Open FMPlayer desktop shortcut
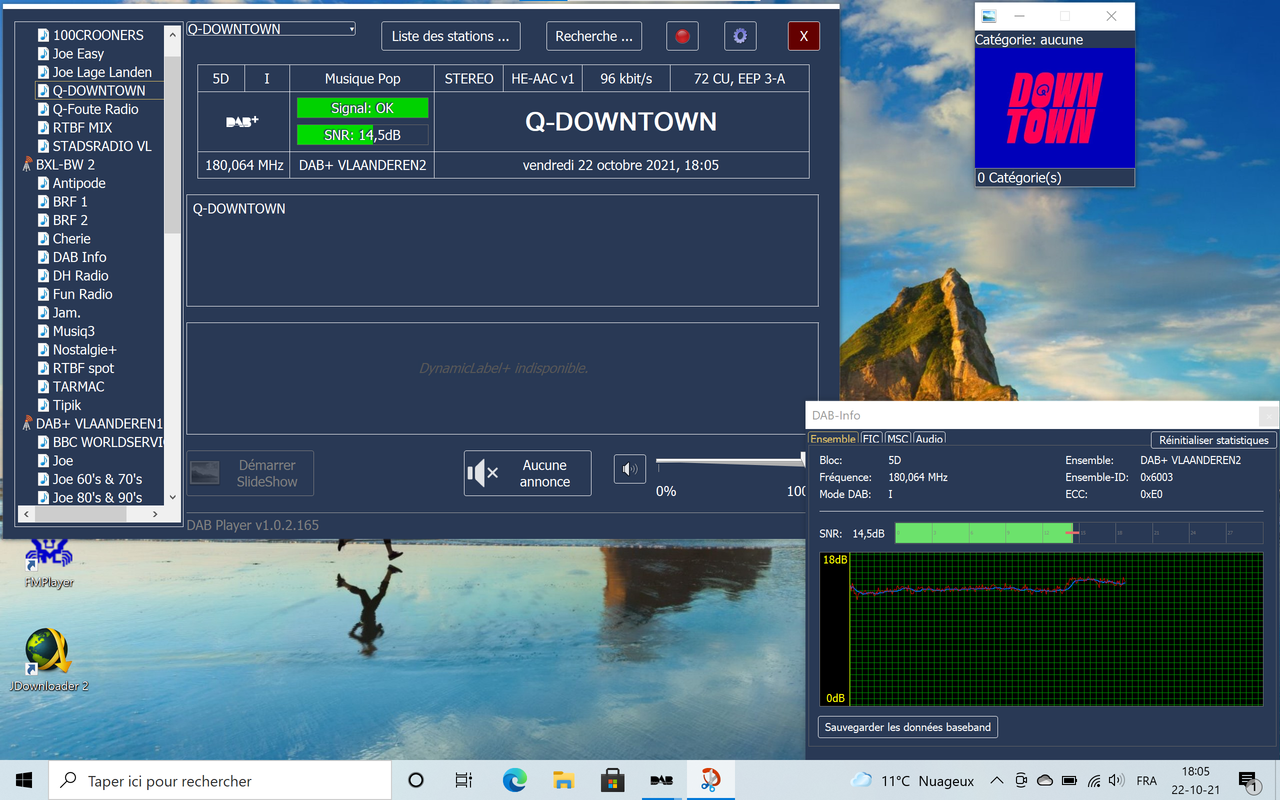This screenshot has width=1280, height=800. (x=48, y=563)
